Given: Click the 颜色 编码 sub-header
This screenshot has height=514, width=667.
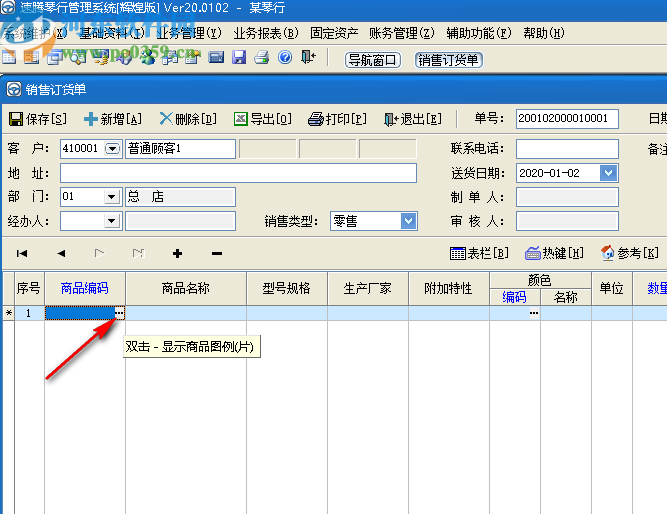Looking at the screenshot, I should tap(515, 297).
